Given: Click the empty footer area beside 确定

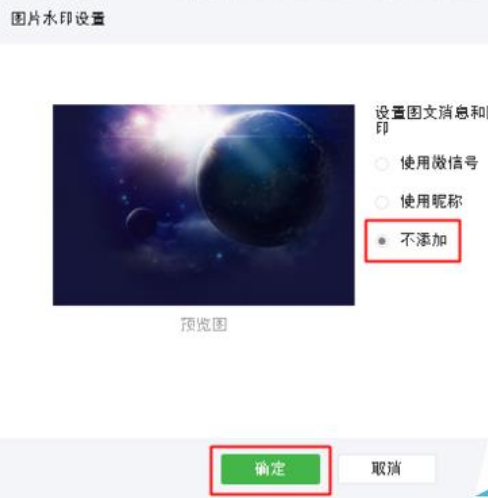Looking at the screenshot, I should (x=105, y=468).
